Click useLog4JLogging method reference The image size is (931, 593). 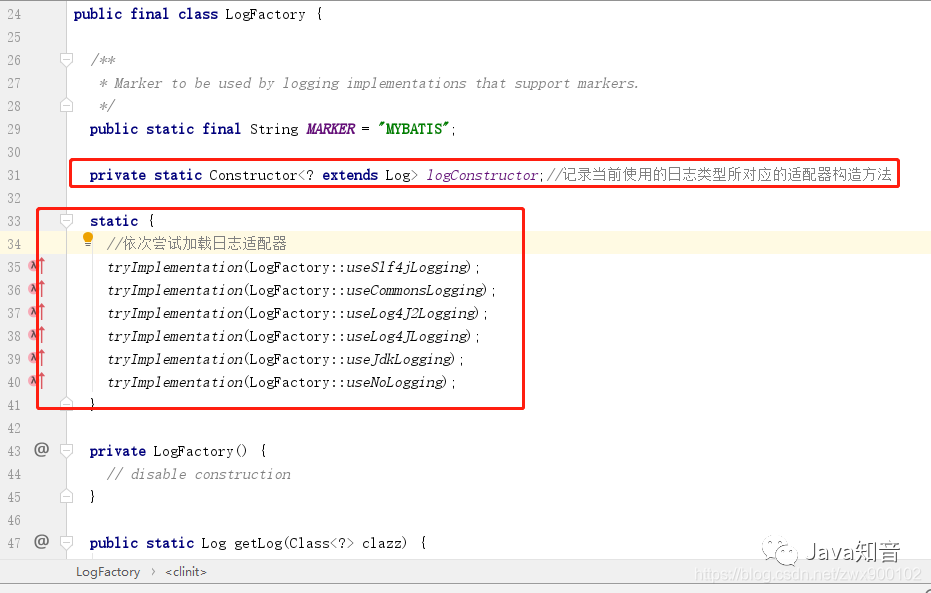(408, 336)
